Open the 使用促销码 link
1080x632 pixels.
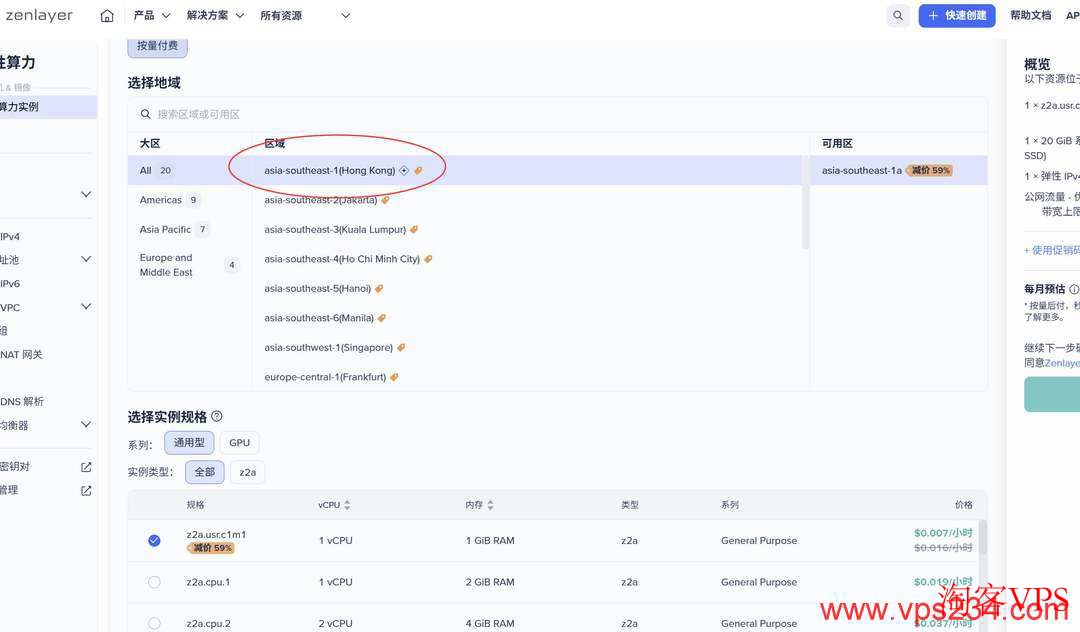(1052, 250)
